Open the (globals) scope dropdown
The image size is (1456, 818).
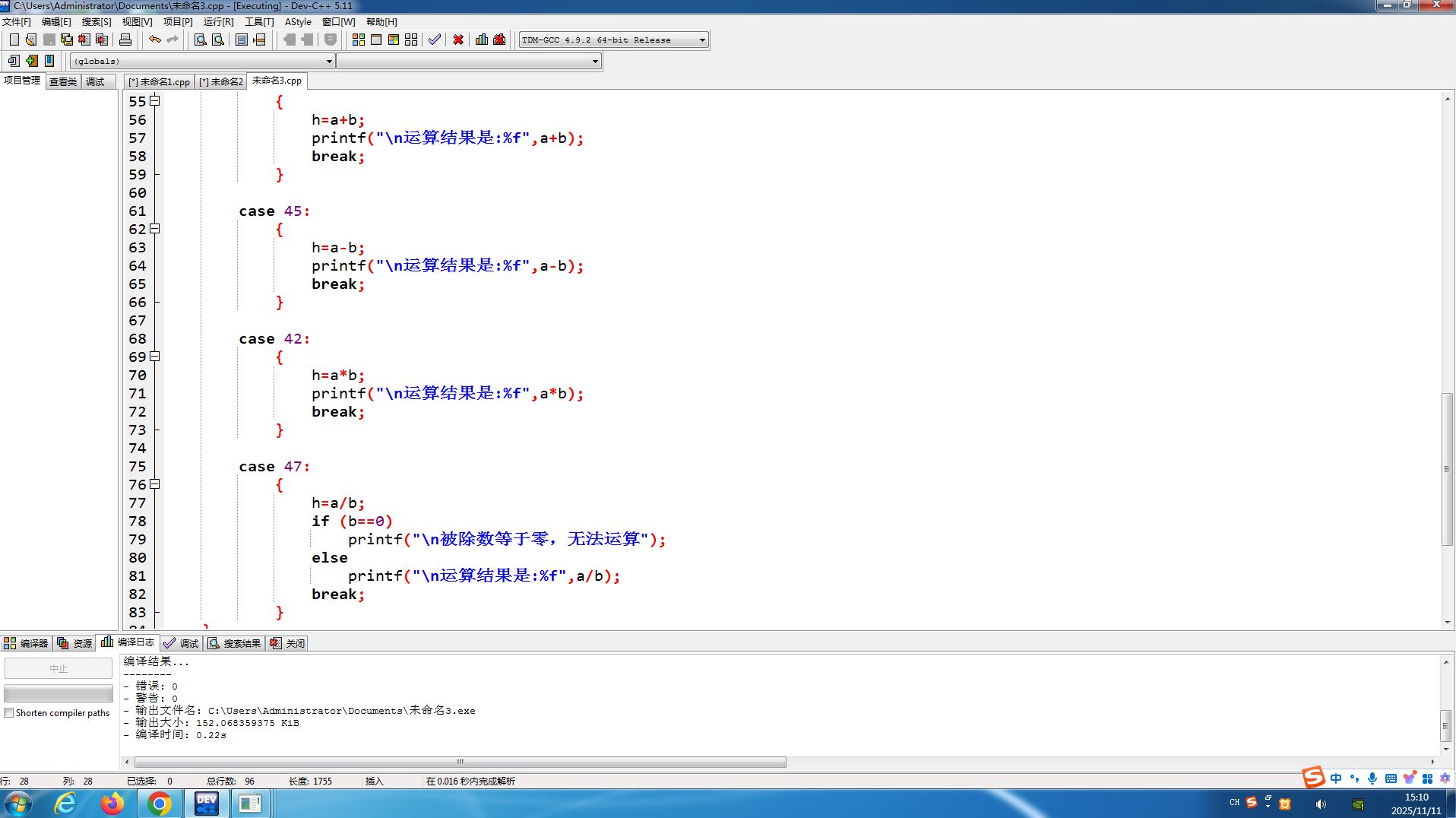(202, 61)
